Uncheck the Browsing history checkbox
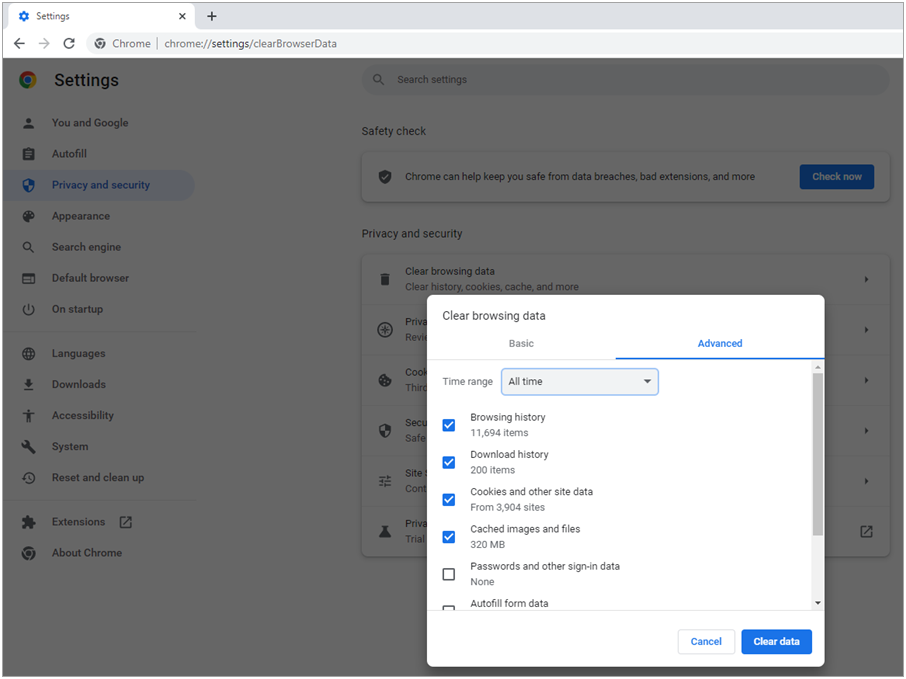This screenshot has width=906, height=679. (448, 425)
